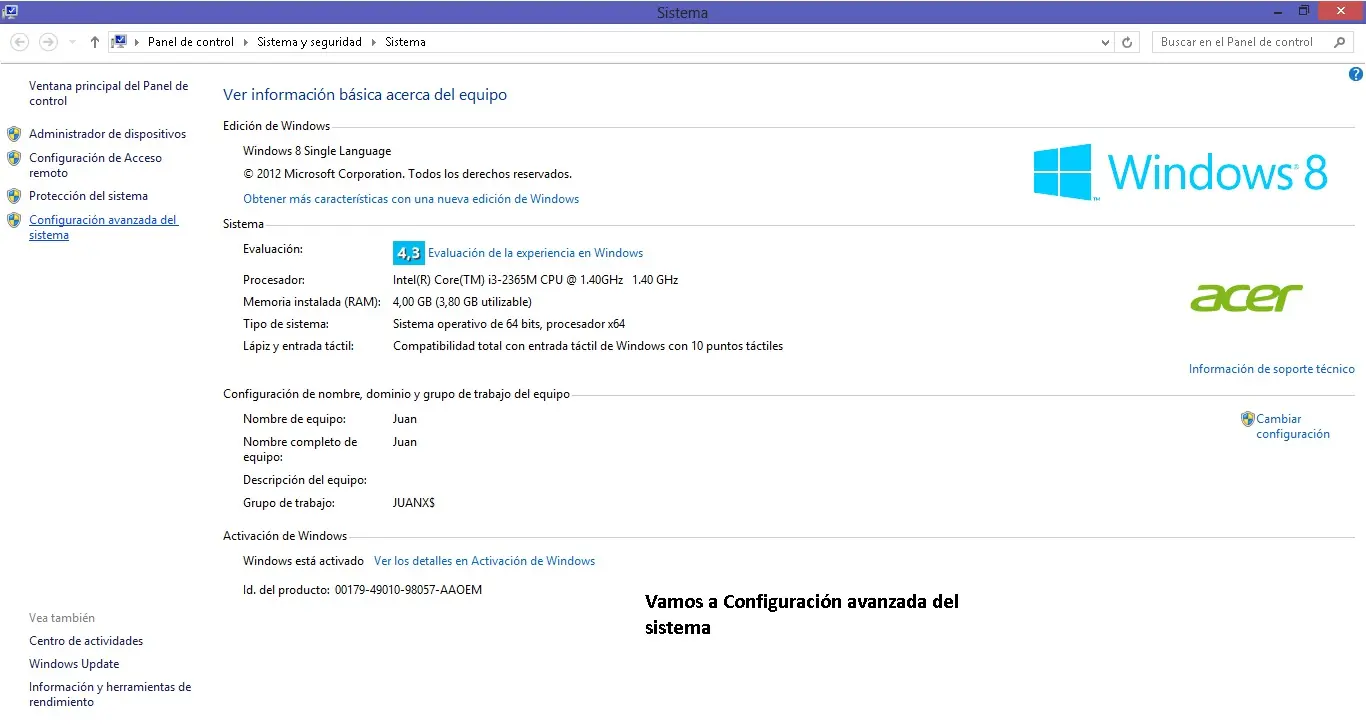This screenshot has height=728, width=1366.
Task: Click shield icon beside Protección del sistema
Action: coord(14,196)
